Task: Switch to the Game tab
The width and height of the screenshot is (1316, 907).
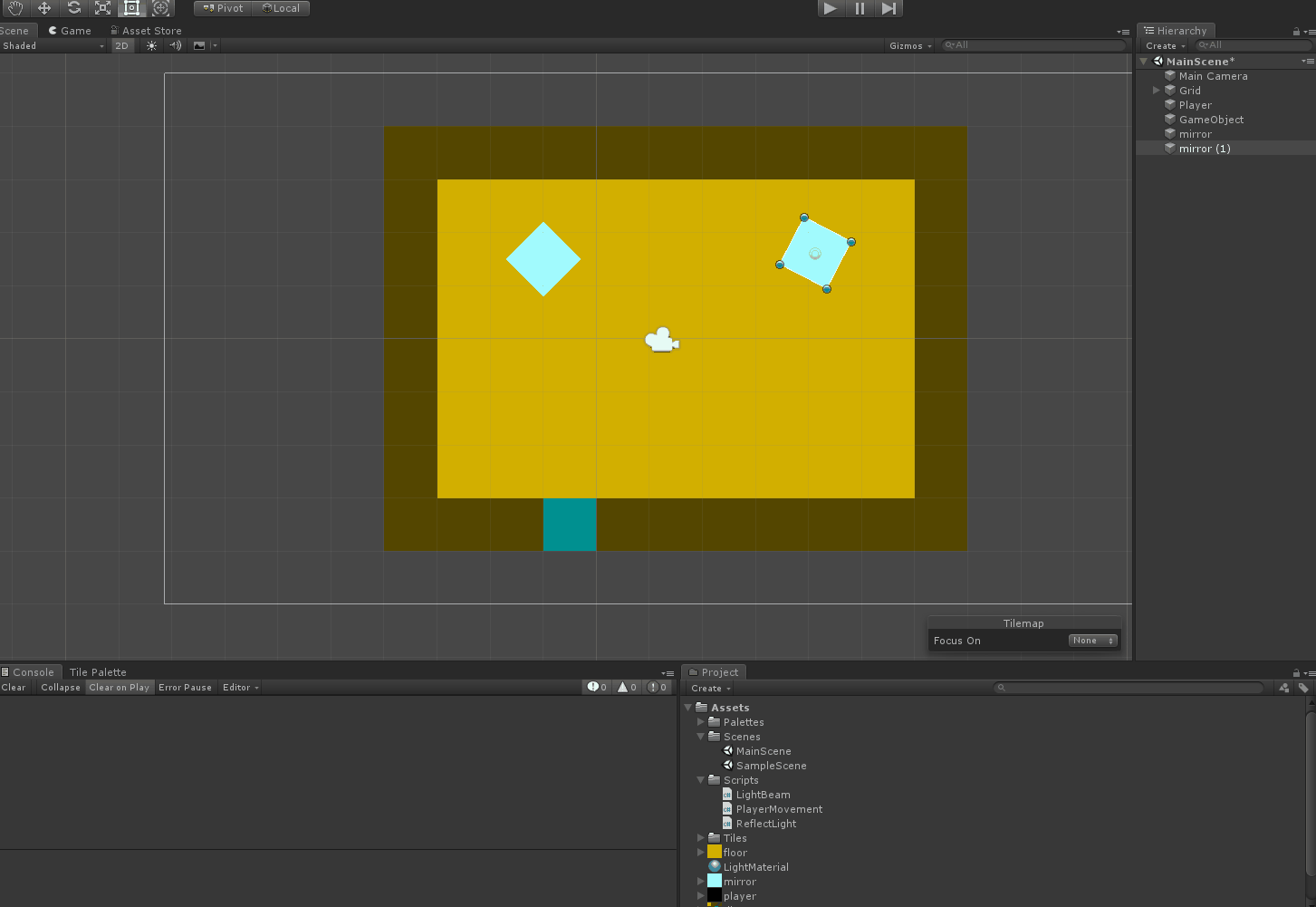Action: [x=70, y=31]
